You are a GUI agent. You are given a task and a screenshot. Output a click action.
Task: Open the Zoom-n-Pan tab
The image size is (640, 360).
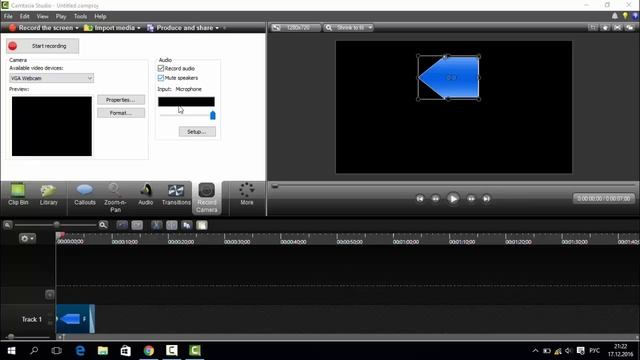(x=115, y=198)
